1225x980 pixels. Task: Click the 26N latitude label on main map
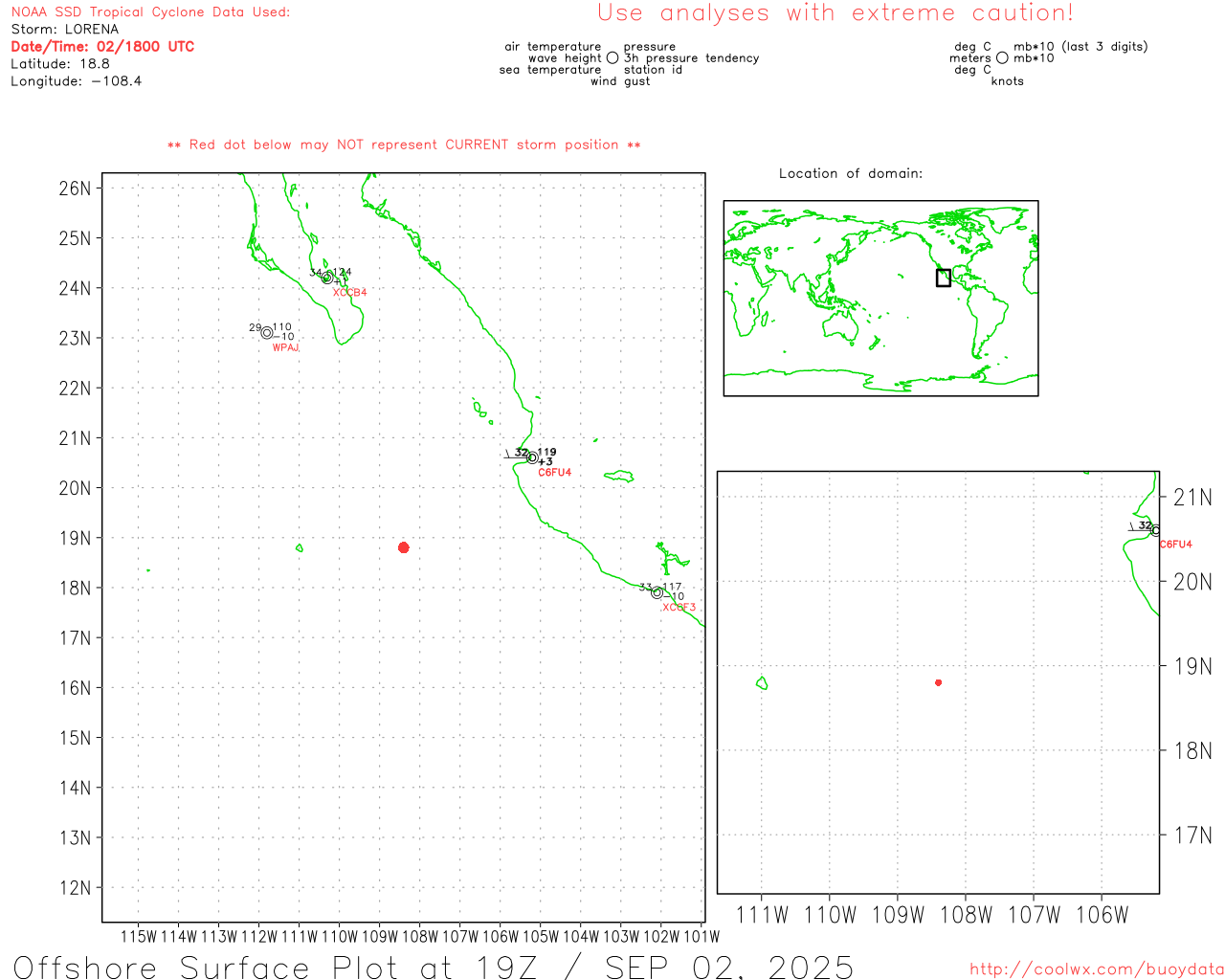tap(75, 188)
